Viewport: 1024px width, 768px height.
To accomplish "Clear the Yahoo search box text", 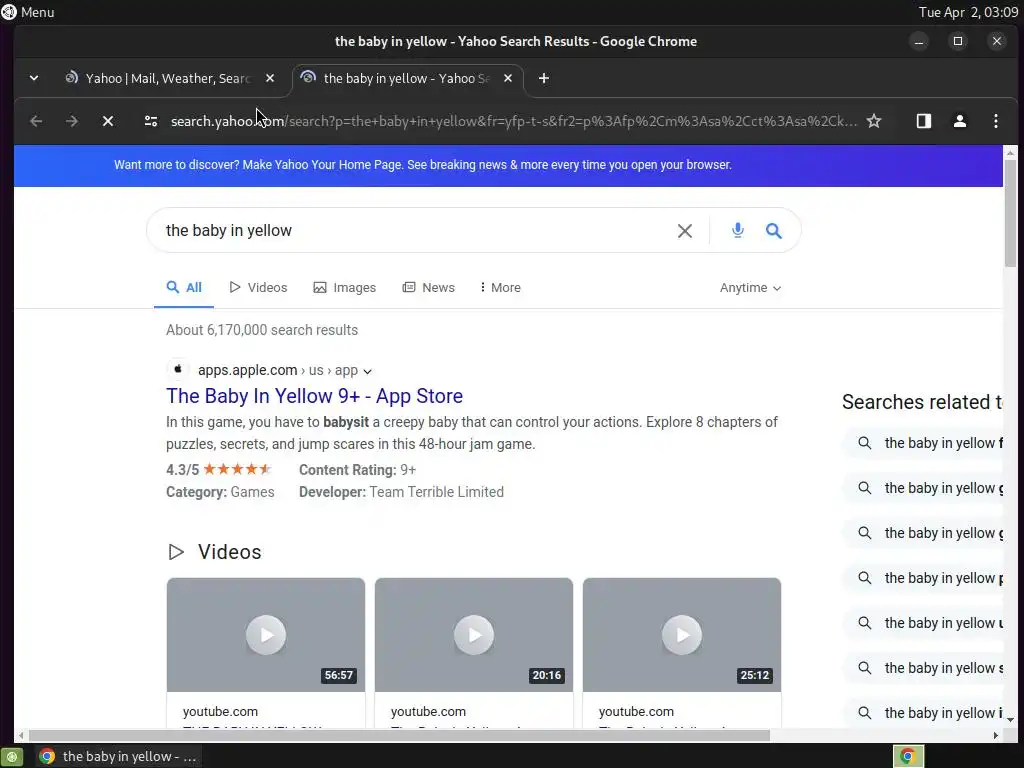I will (684, 231).
